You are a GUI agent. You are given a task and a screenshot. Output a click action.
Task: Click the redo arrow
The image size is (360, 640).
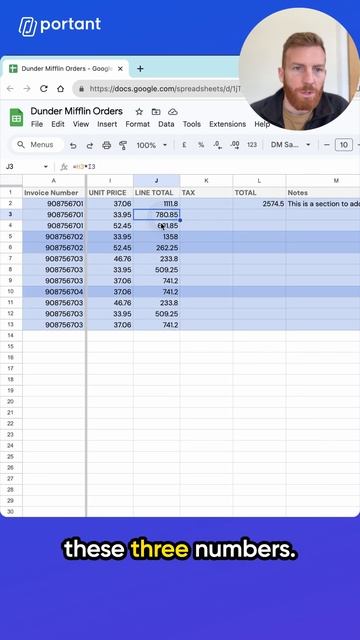point(90,145)
